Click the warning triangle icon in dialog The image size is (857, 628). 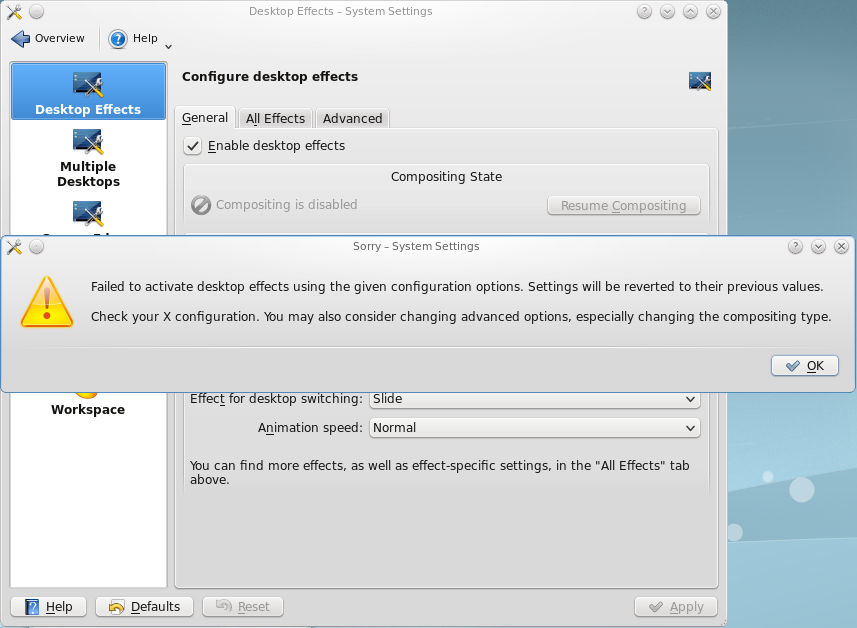47,301
